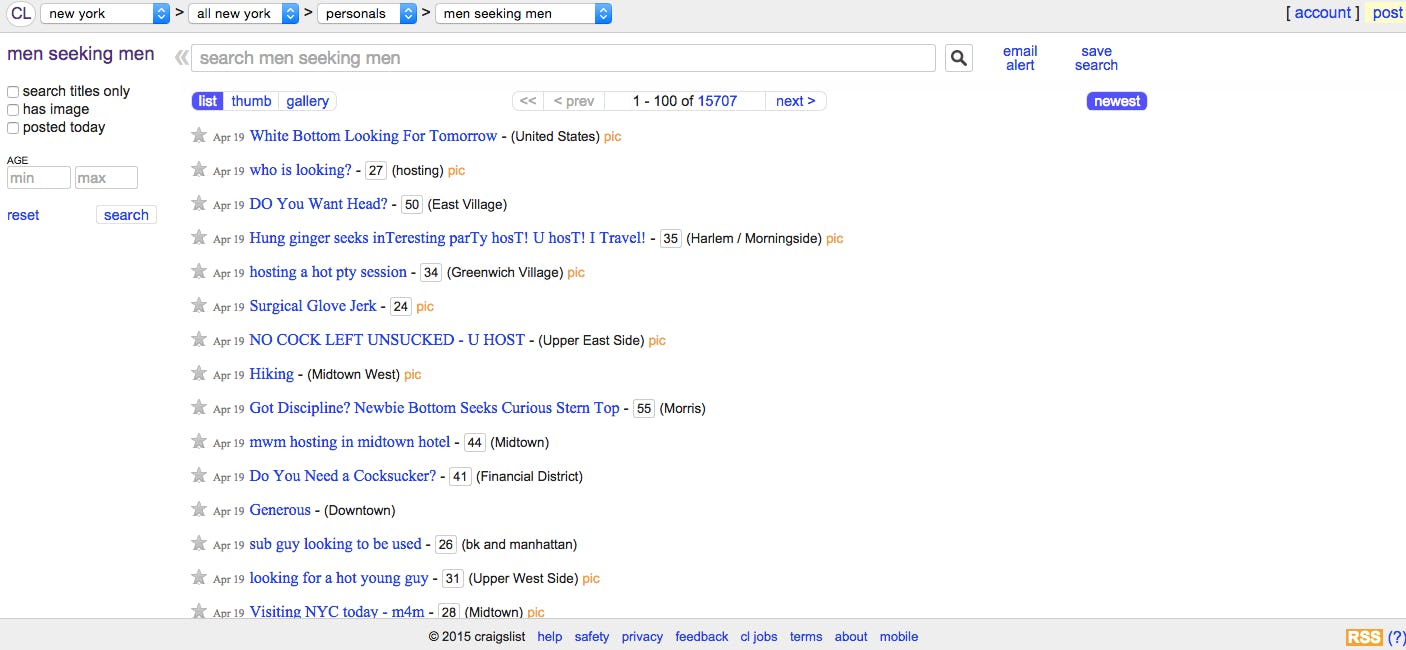Toggle the 'posted today' checkbox

pyautogui.click(x=13, y=128)
